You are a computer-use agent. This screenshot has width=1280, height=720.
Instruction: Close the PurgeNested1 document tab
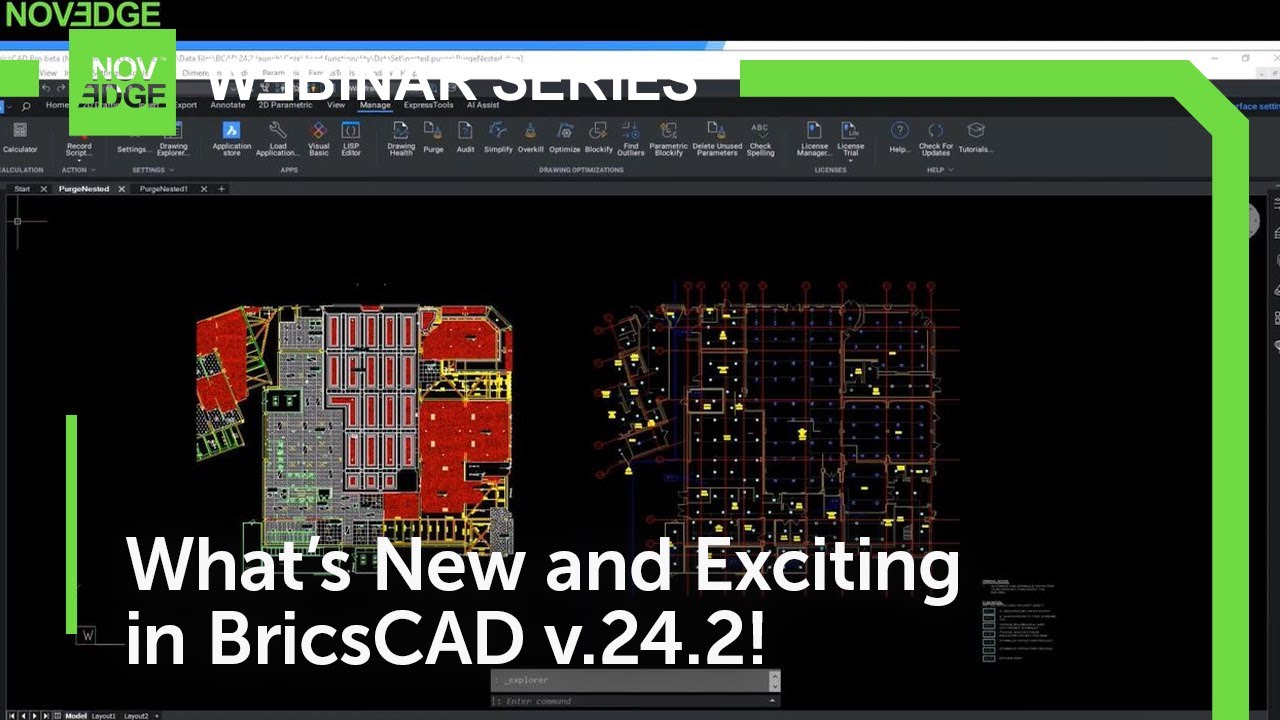coord(204,189)
